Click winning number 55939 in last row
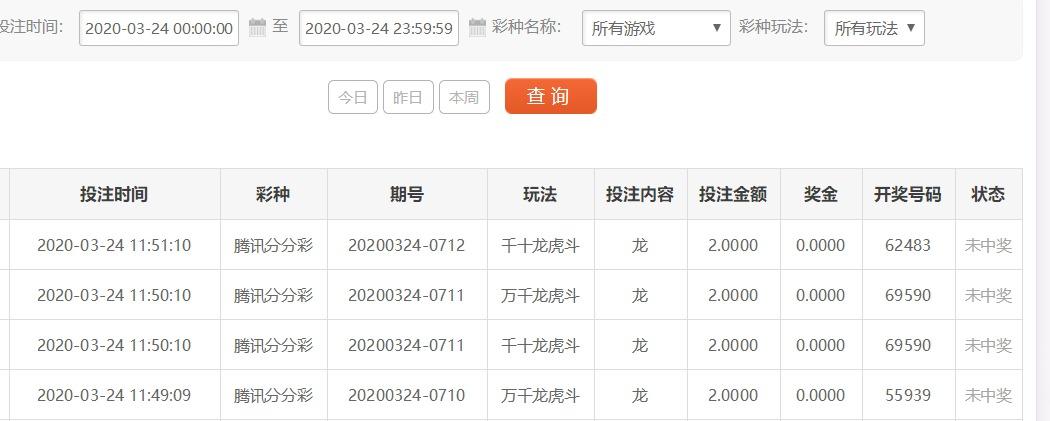 (908, 395)
